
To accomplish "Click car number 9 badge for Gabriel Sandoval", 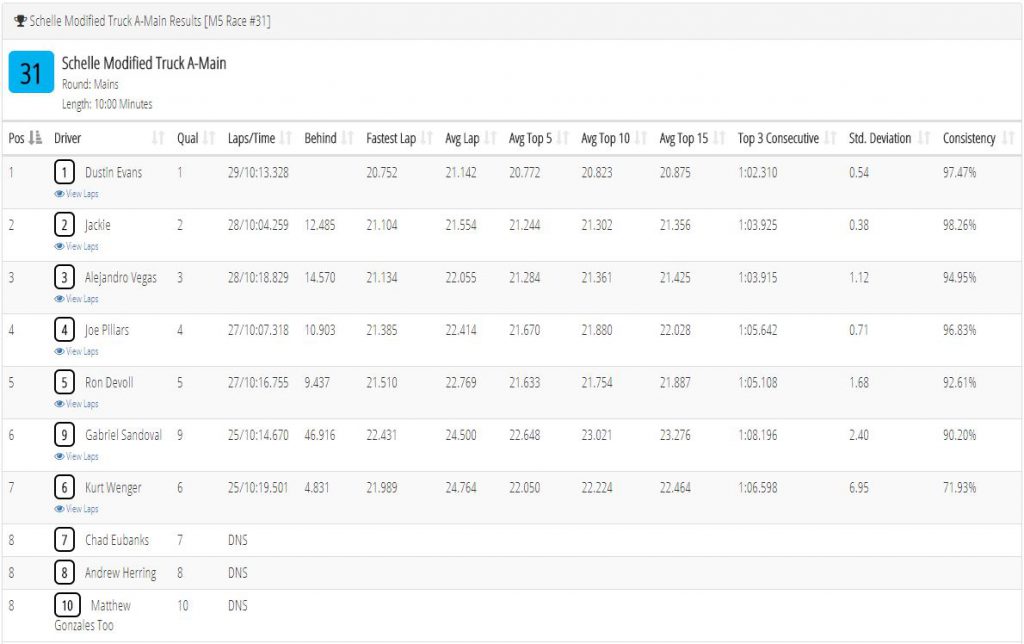I will 64,434.
